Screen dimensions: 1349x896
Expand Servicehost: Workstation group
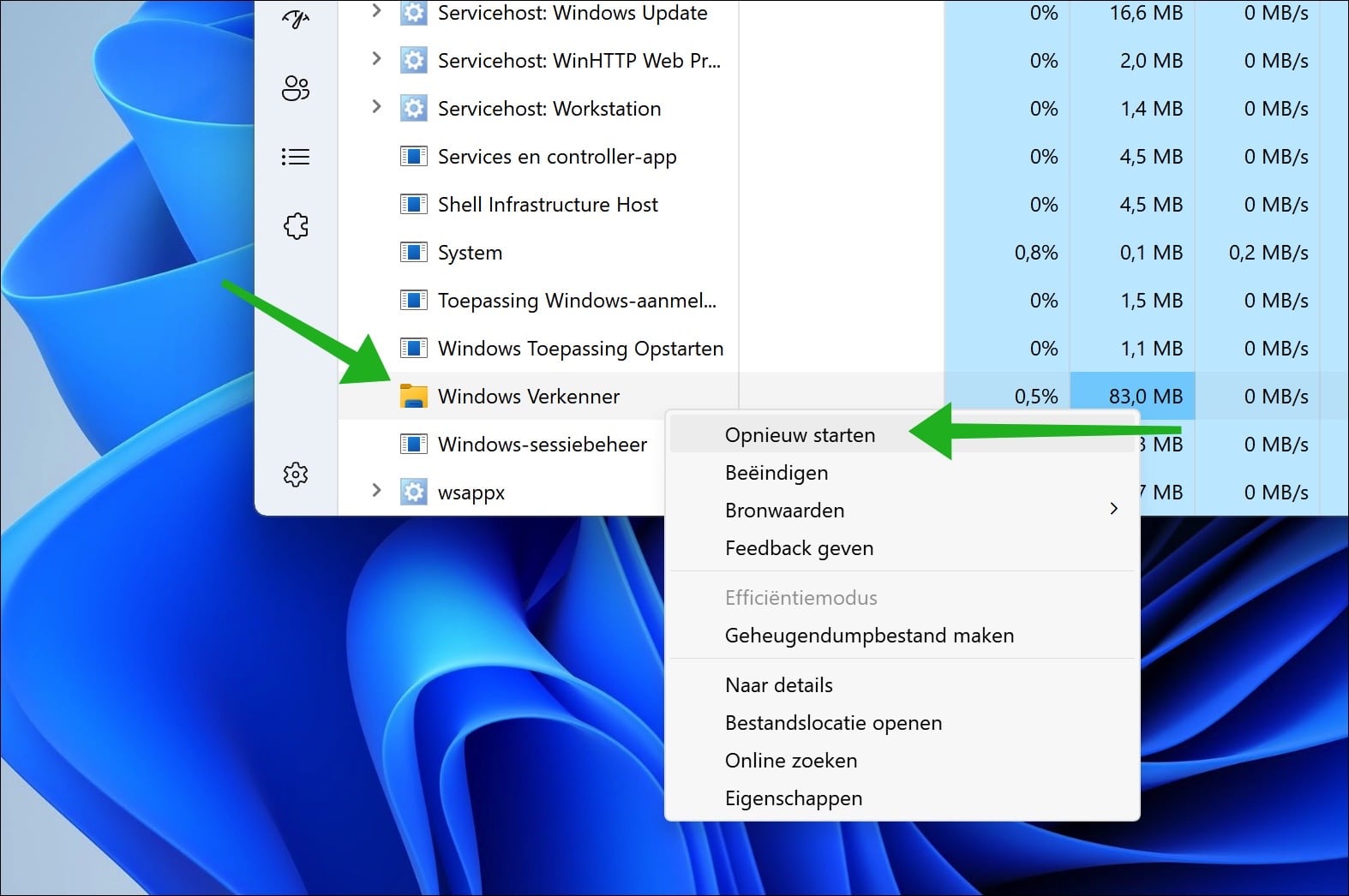(375, 107)
